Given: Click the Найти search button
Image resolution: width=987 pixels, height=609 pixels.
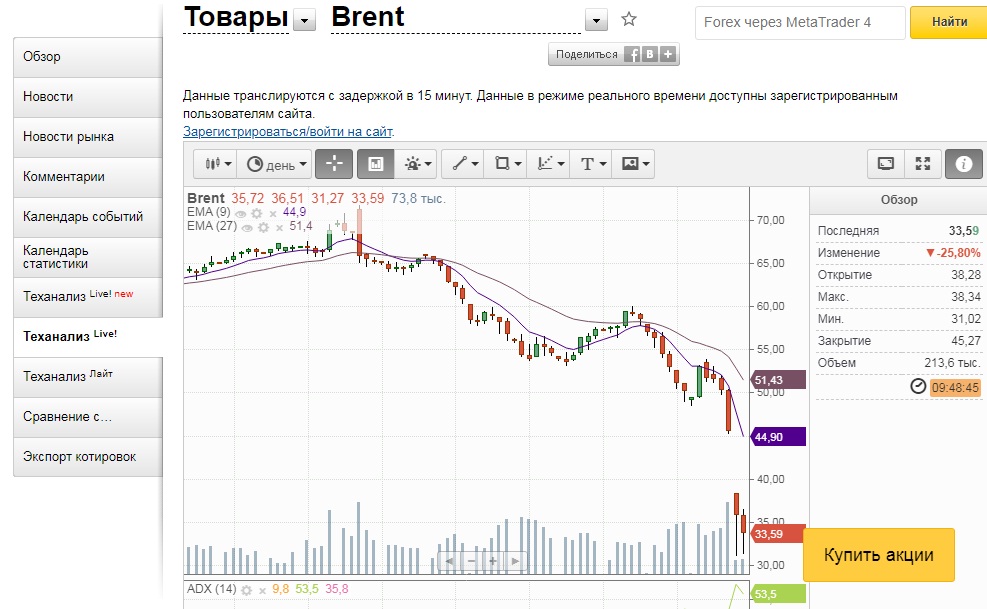Looking at the screenshot, I should coord(948,22).
